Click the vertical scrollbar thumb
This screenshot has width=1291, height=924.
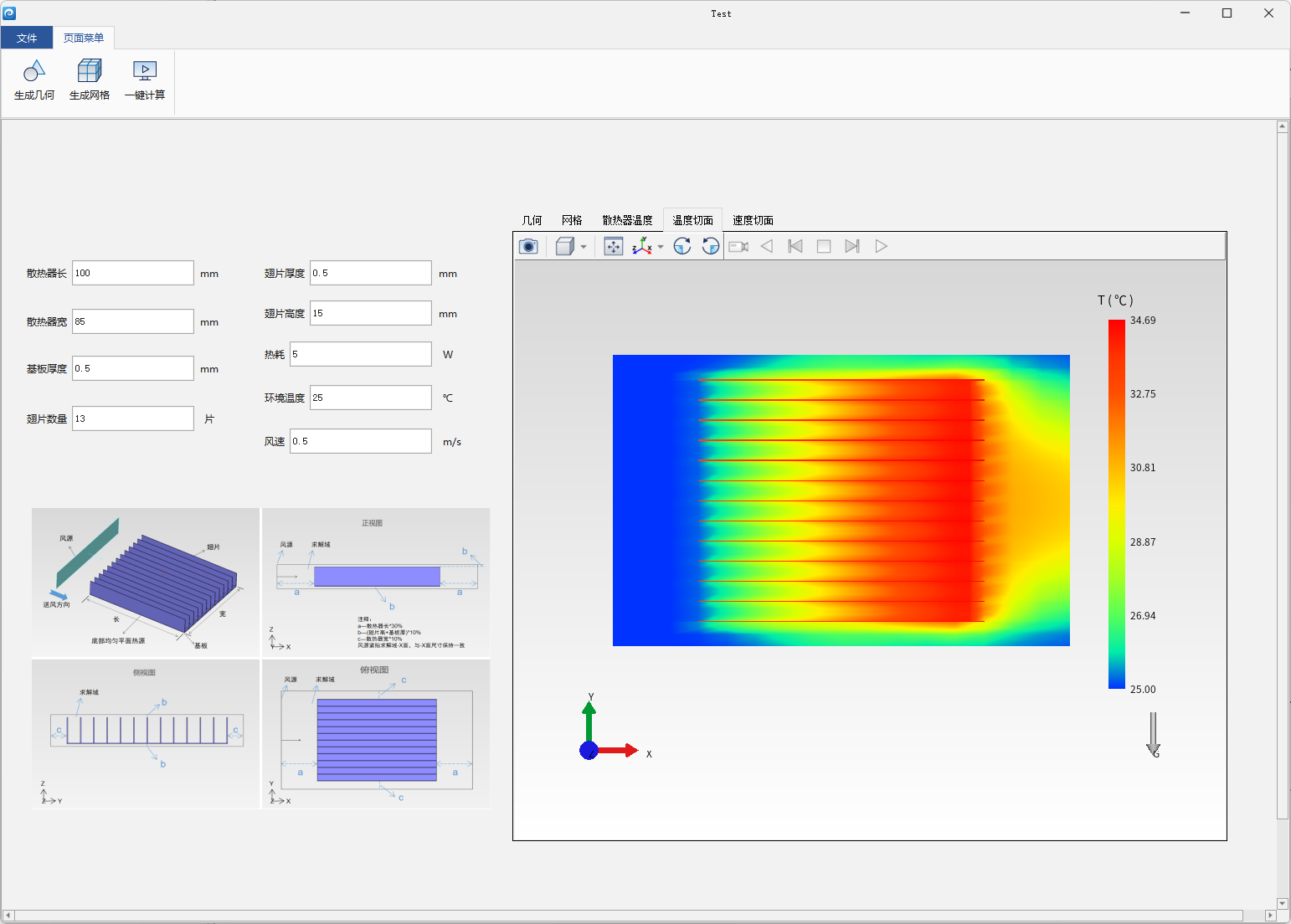(x=1283, y=475)
